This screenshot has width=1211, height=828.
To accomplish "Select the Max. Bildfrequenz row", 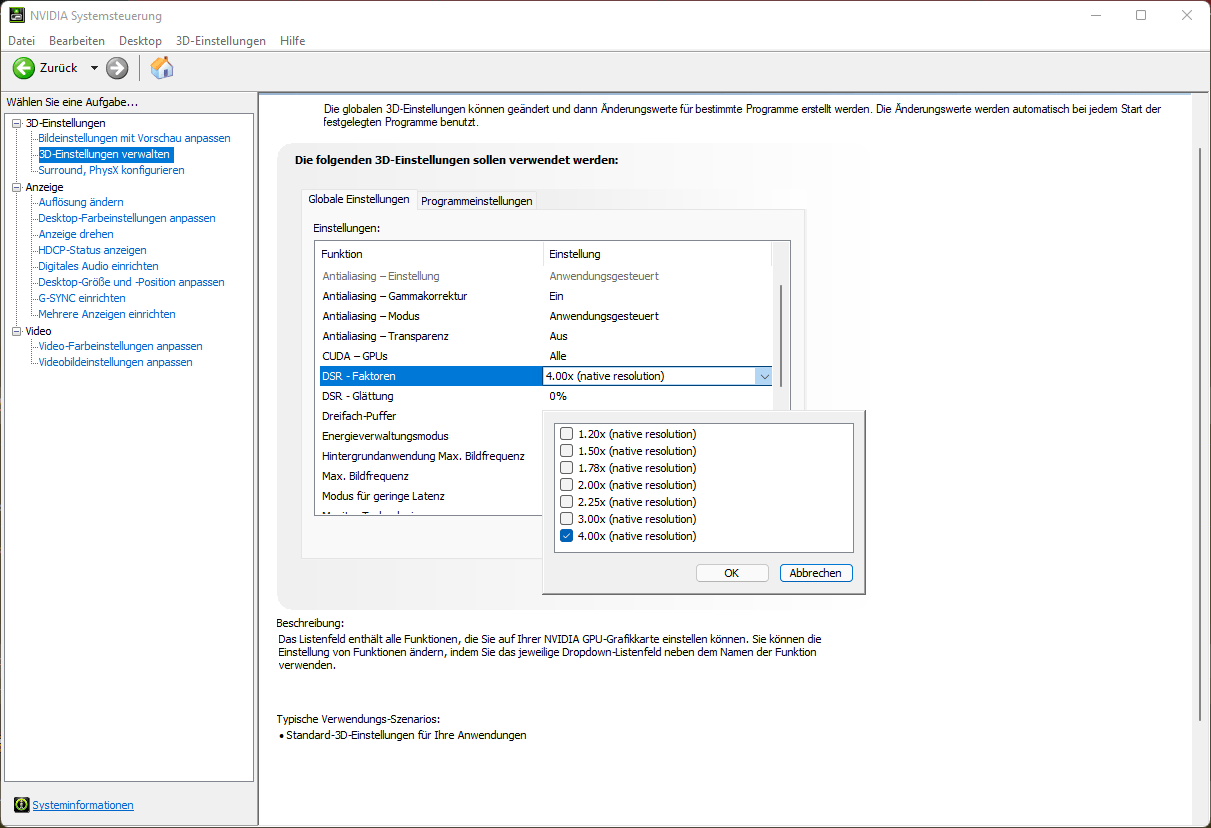I will pyautogui.click(x=430, y=476).
